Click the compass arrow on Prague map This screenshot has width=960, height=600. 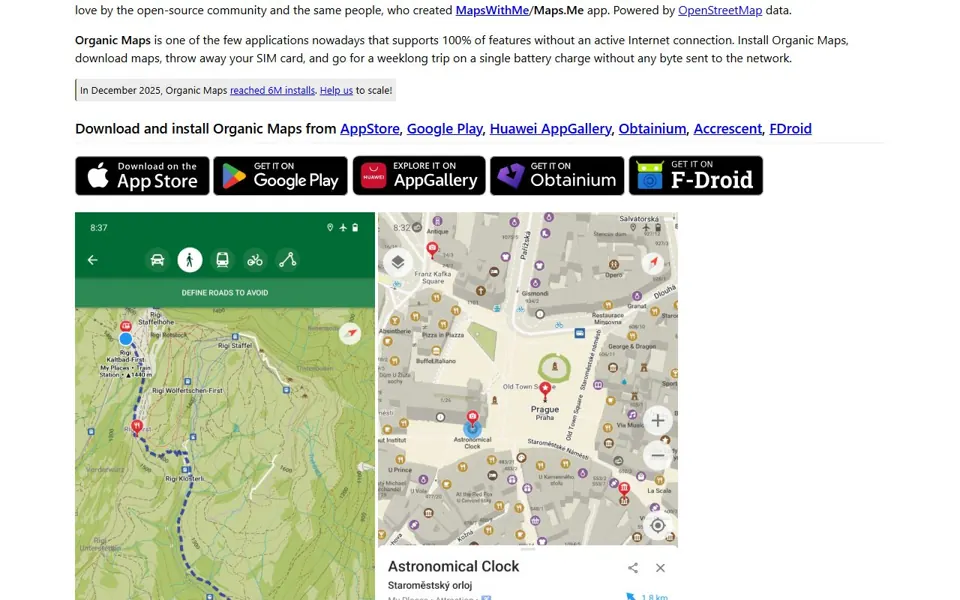[x=653, y=262]
